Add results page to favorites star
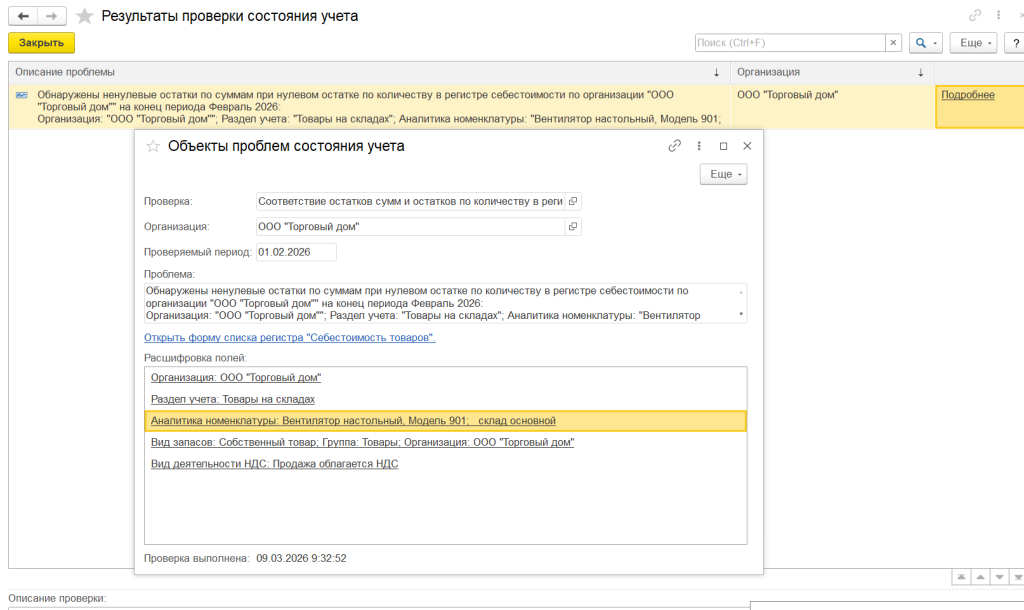This screenshot has width=1024, height=610. point(85,16)
